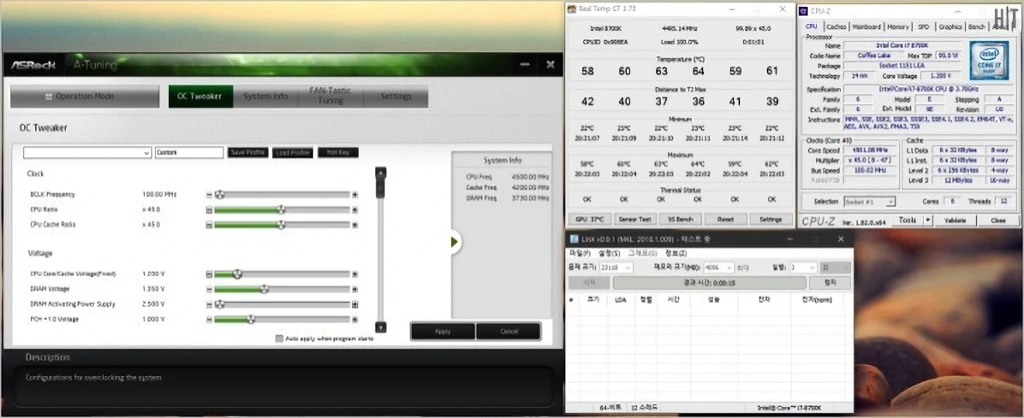
Task: Apply the OC Tweaker settings
Action: 443,332
